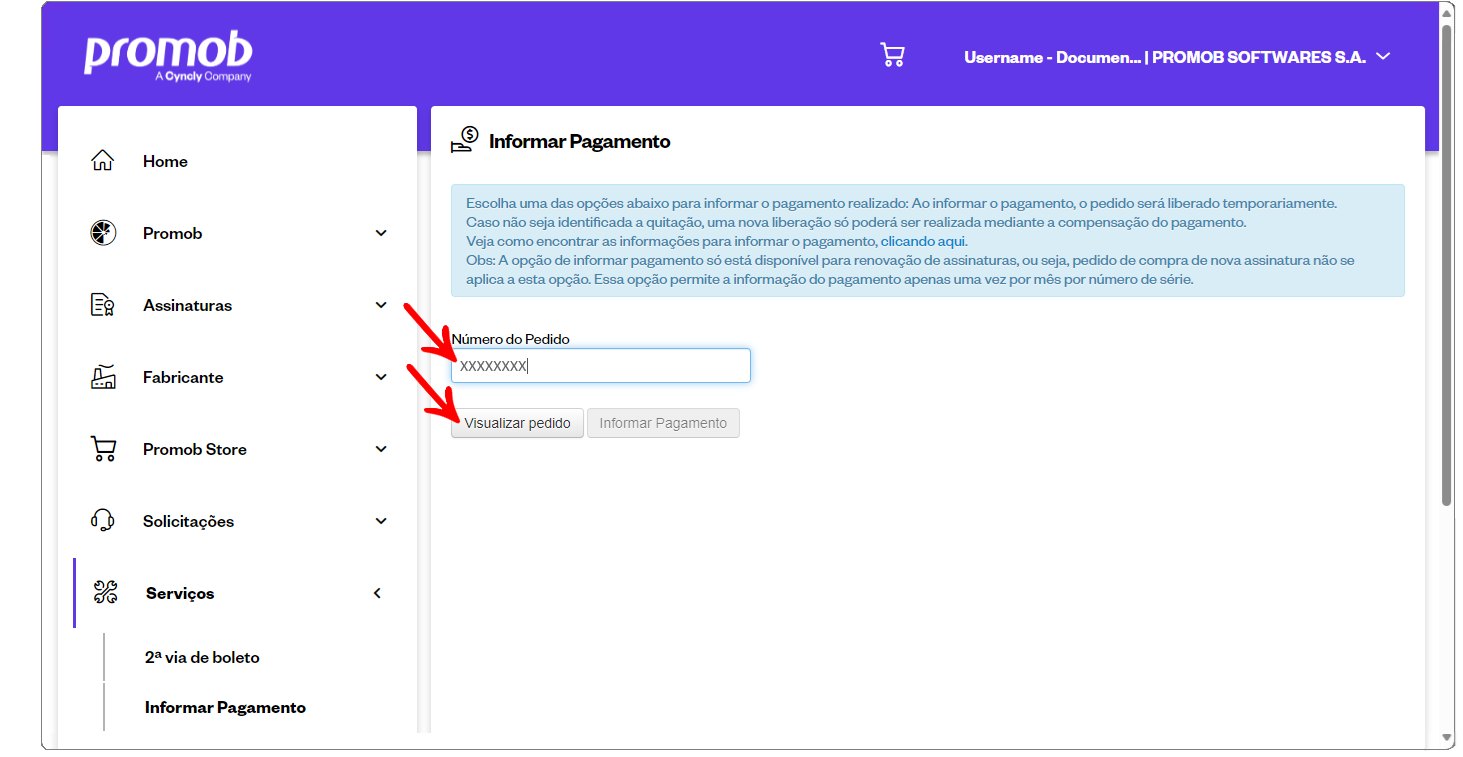Select the Assinaturas menu label
The height and width of the screenshot is (757, 1463).
pyautogui.click(x=187, y=305)
